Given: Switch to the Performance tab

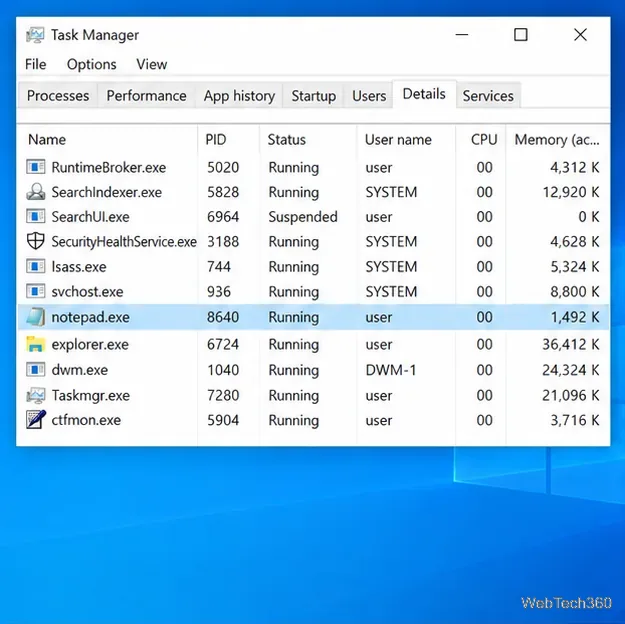Looking at the screenshot, I should [x=146, y=96].
